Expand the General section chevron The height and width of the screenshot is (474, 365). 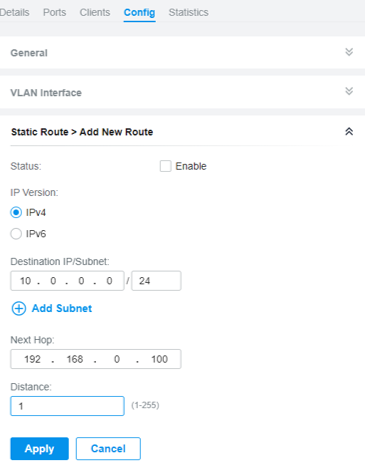(349, 52)
